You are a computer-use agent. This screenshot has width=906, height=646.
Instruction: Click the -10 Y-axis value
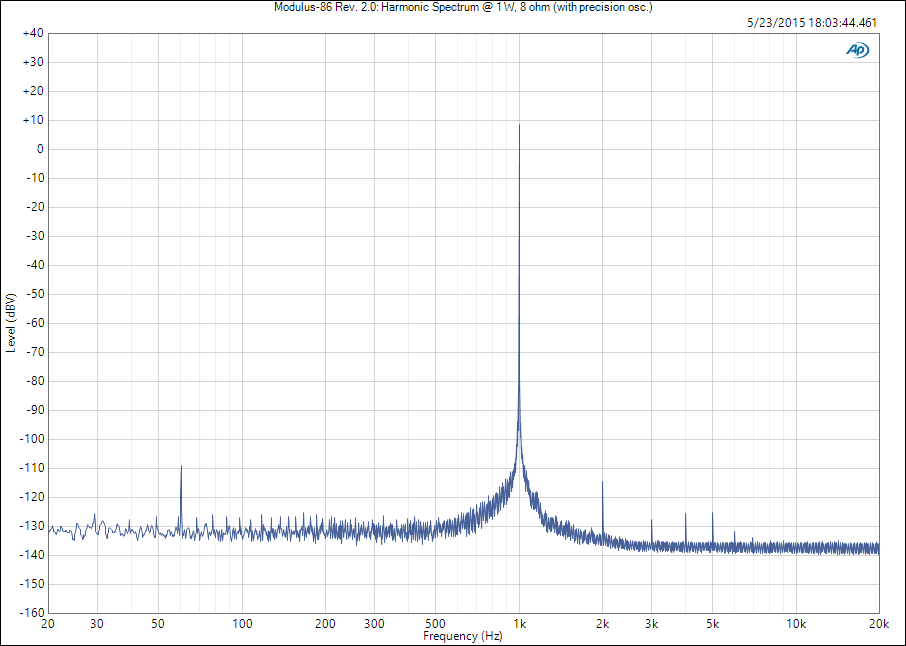coord(35,178)
